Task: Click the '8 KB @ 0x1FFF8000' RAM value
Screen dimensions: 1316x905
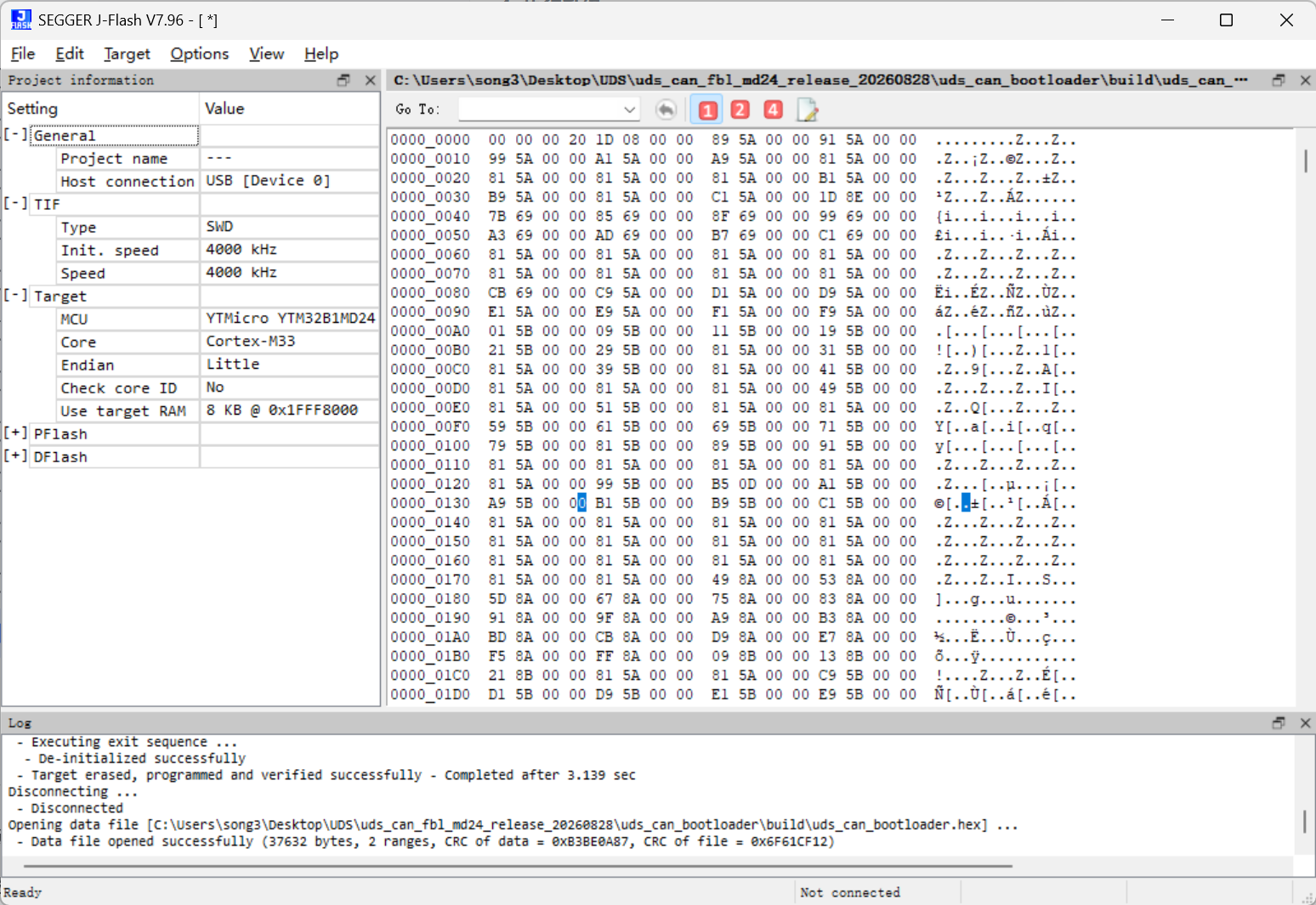Action: point(281,410)
